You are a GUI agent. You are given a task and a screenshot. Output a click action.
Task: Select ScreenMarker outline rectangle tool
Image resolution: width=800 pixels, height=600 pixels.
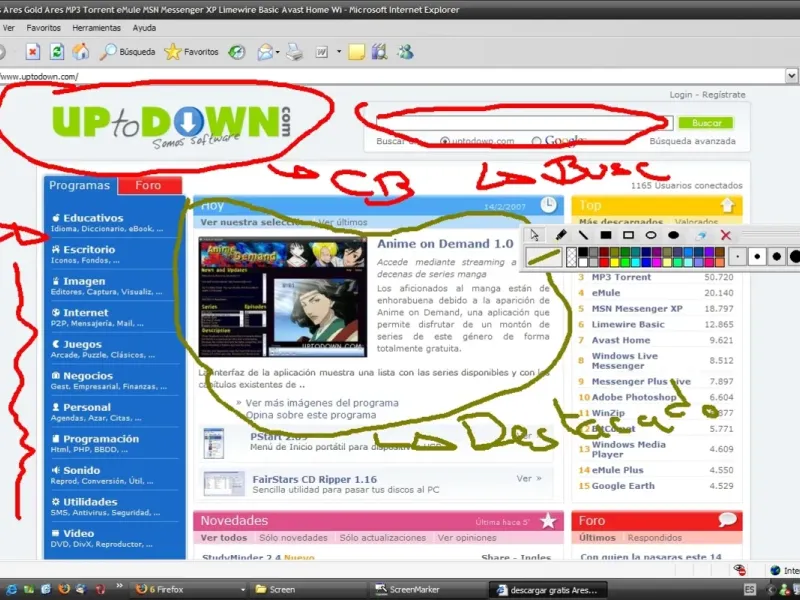[x=628, y=235]
